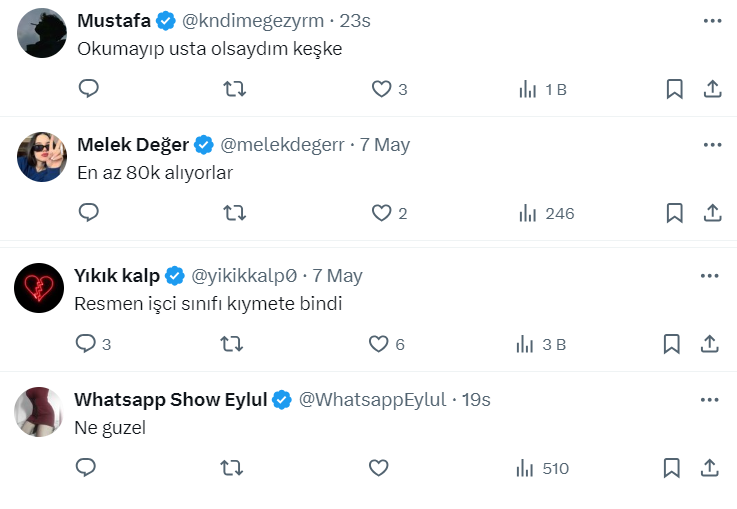The image size is (737, 509).
Task: Open more options on Yıkık kalp's tweet
Action: click(709, 275)
